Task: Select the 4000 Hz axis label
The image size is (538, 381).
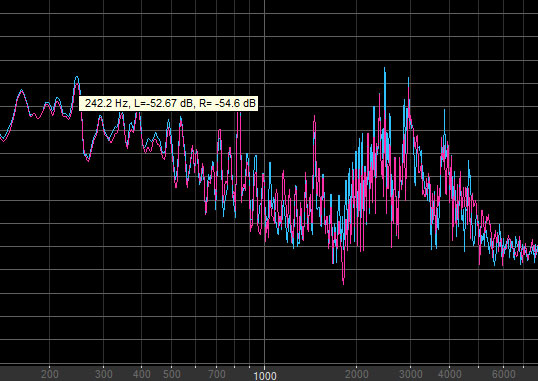Action: (x=449, y=374)
